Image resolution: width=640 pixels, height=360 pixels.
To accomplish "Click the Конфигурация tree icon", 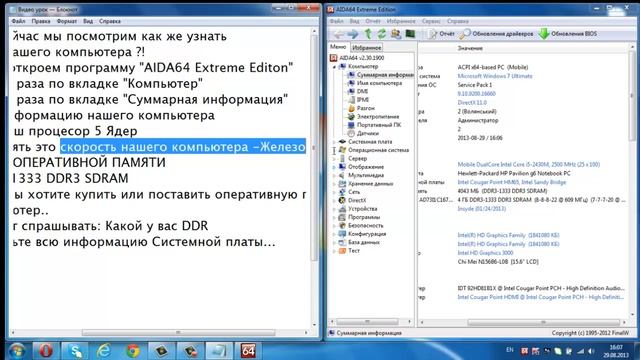I will click(x=342, y=234).
